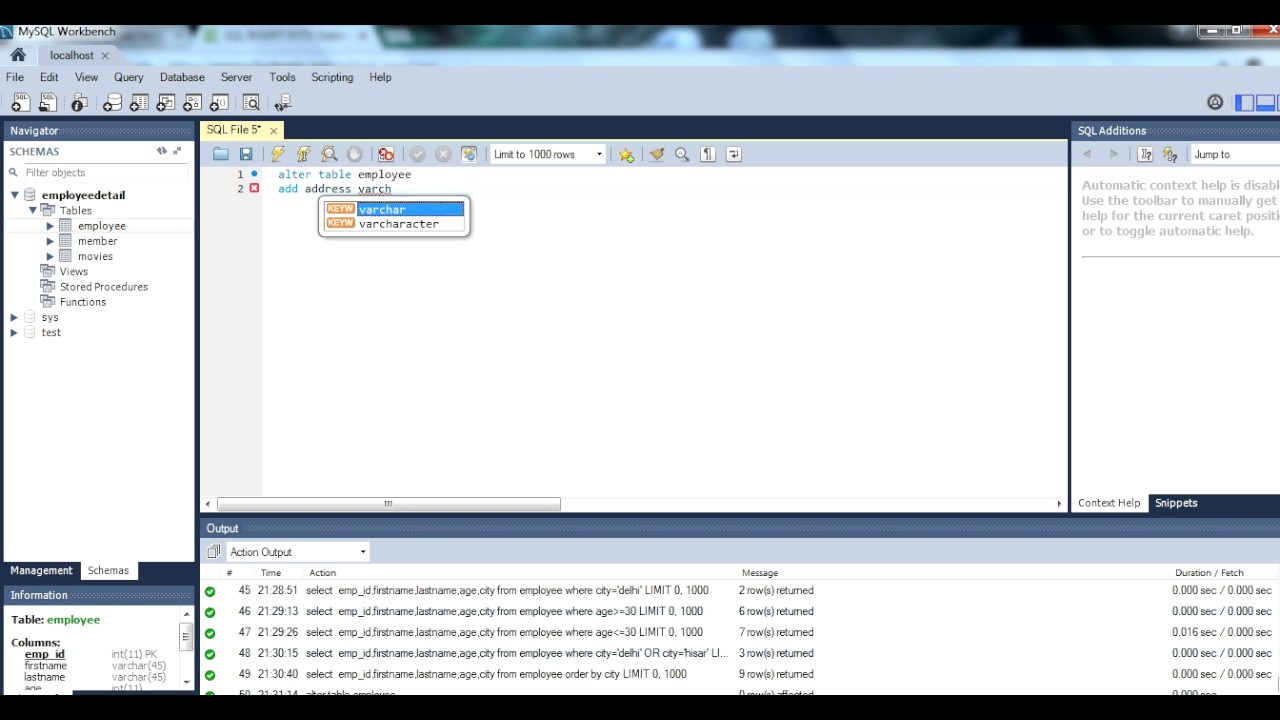Open the find panel magnifier icon
Image resolution: width=1280 pixels, height=720 pixels.
(x=682, y=154)
